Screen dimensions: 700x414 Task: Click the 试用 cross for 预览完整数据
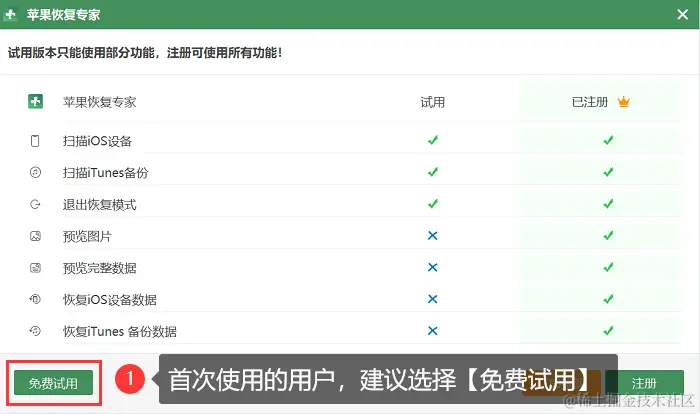coord(433,267)
